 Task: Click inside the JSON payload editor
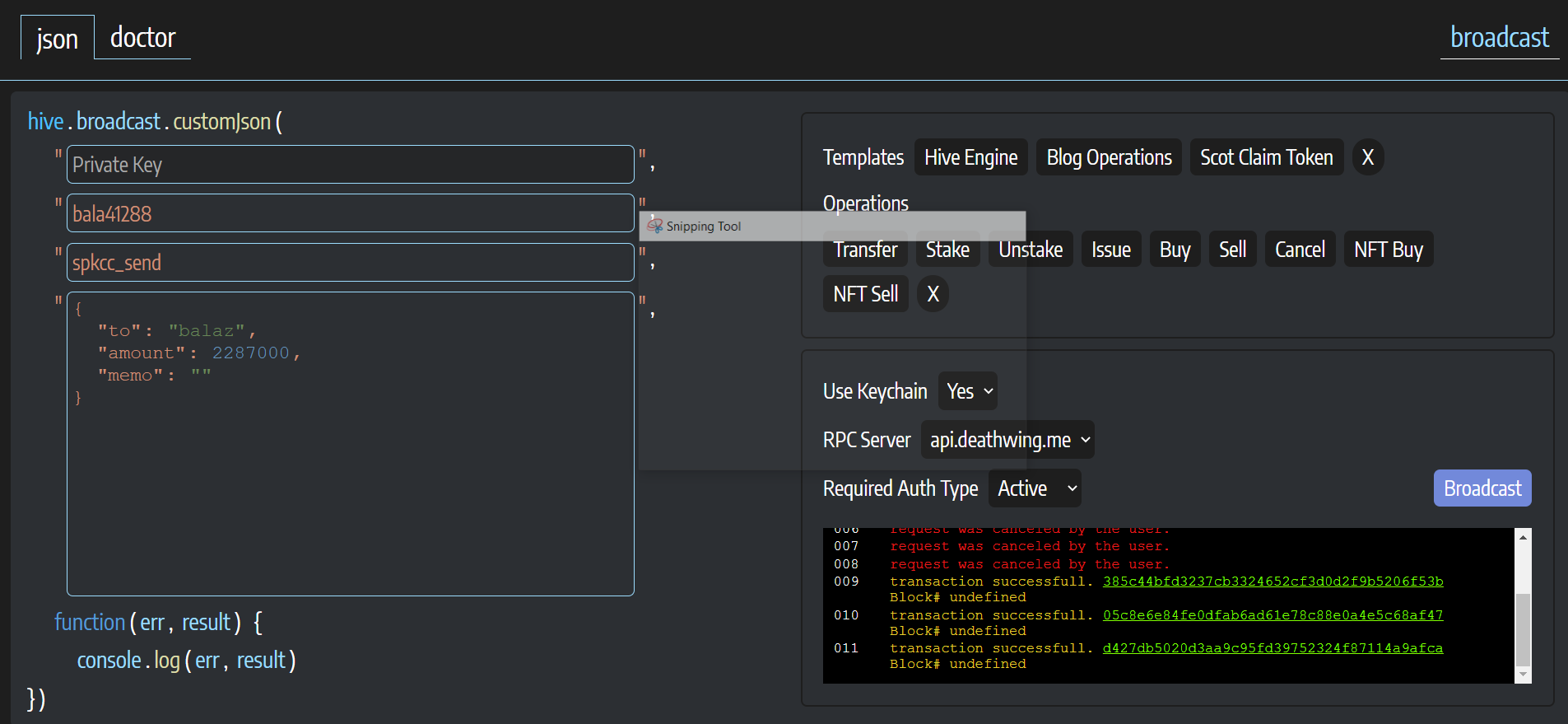coord(350,444)
